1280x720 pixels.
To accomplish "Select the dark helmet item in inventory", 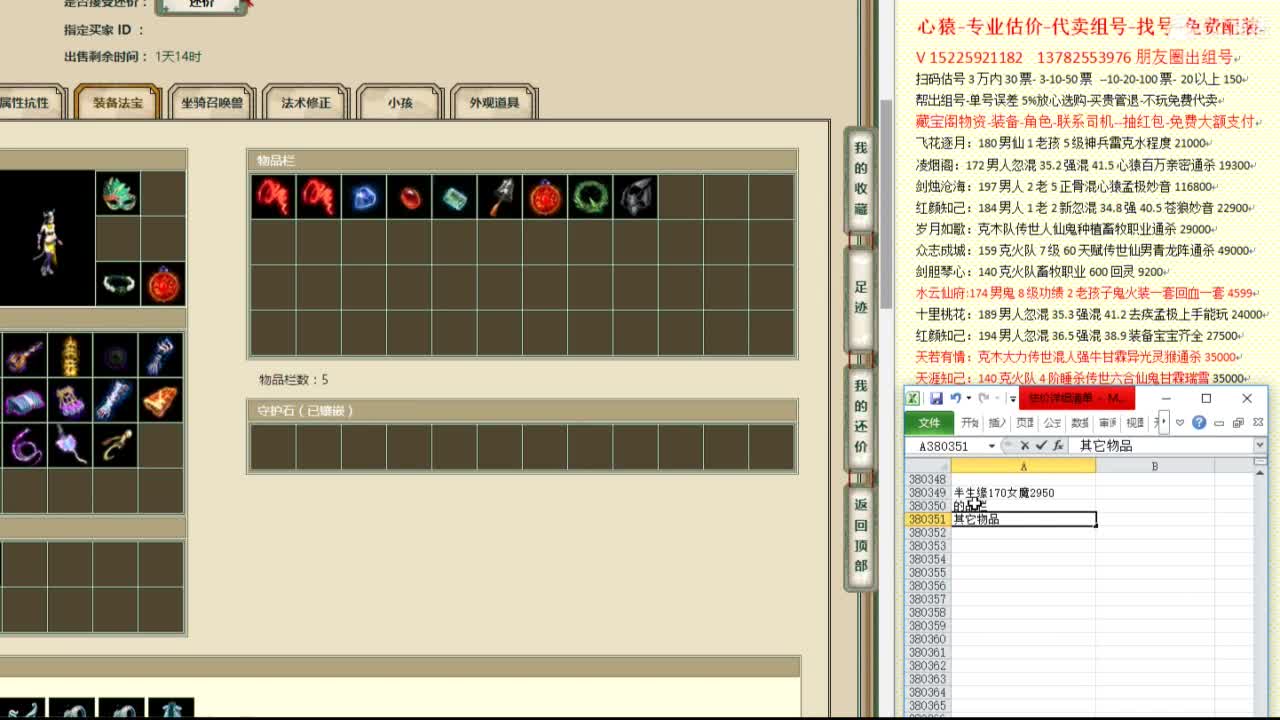I will pyautogui.click(x=634, y=197).
